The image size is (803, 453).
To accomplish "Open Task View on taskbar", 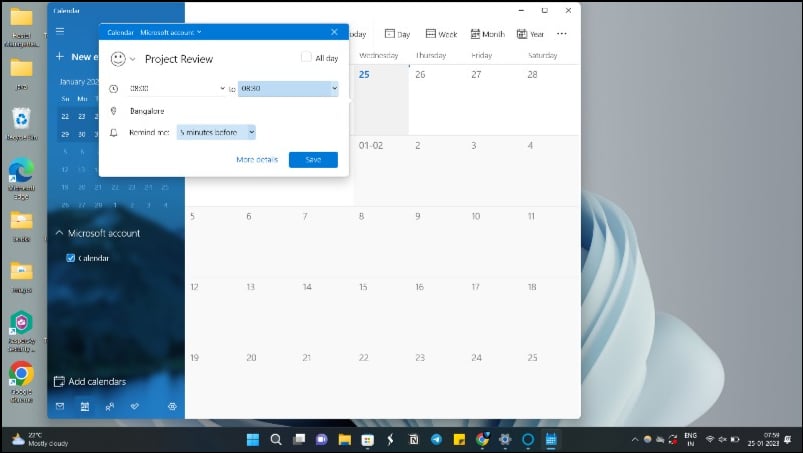I will click(299, 440).
